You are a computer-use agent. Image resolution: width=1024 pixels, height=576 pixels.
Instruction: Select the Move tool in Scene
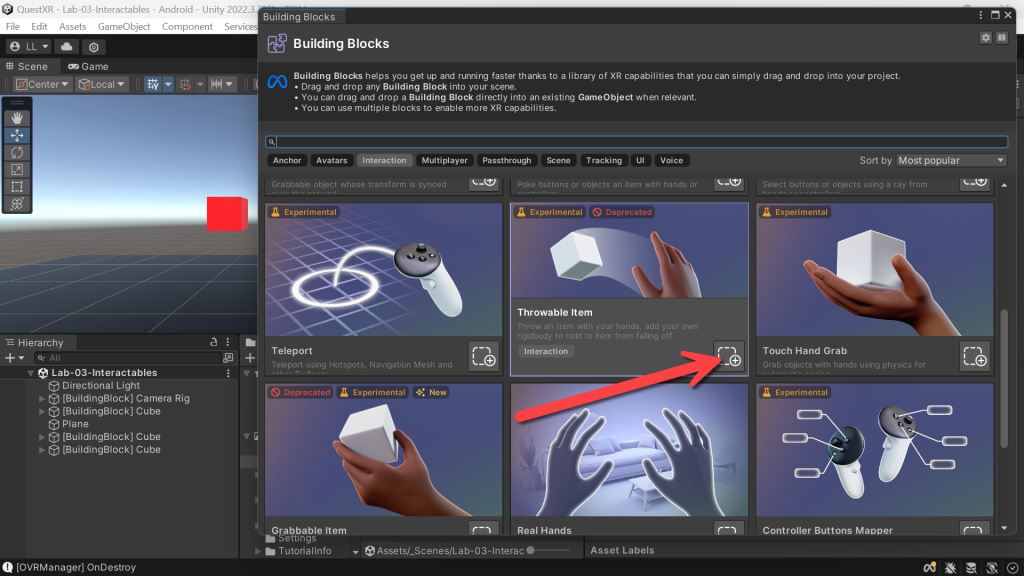pos(17,135)
